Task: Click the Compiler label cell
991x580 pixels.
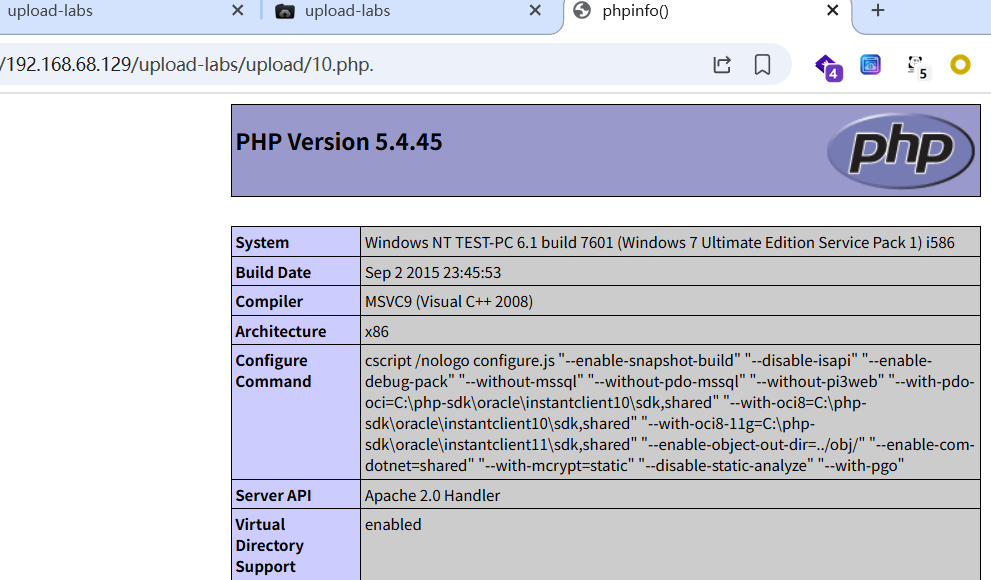Action: [296, 301]
